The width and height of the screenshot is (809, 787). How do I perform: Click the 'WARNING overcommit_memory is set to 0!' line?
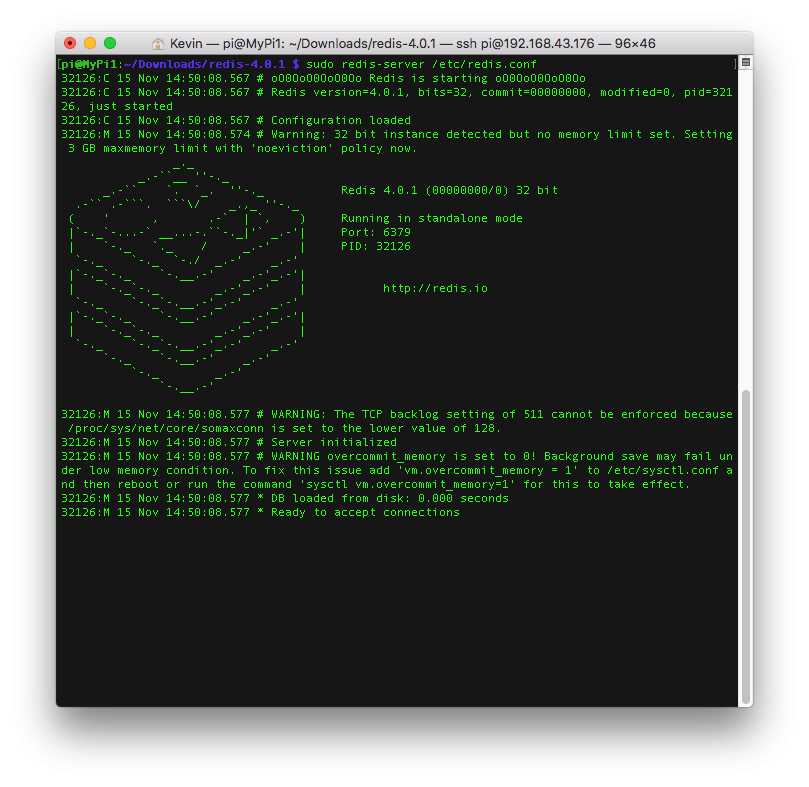pos(397,456)
